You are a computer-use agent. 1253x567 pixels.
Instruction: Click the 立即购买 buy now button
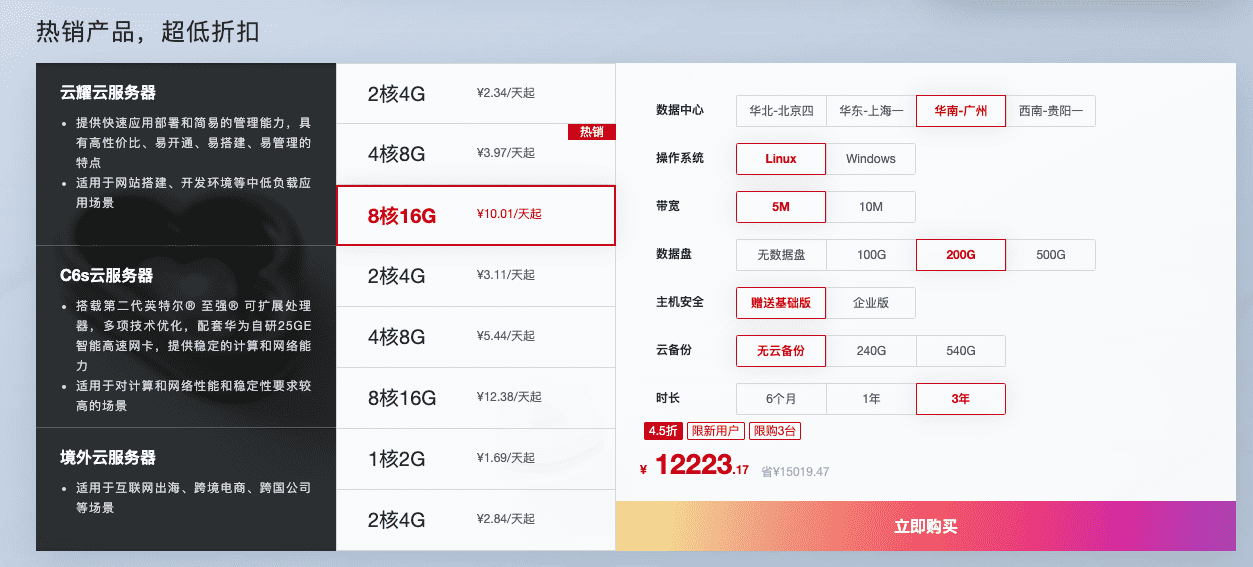tap(926, 526)
